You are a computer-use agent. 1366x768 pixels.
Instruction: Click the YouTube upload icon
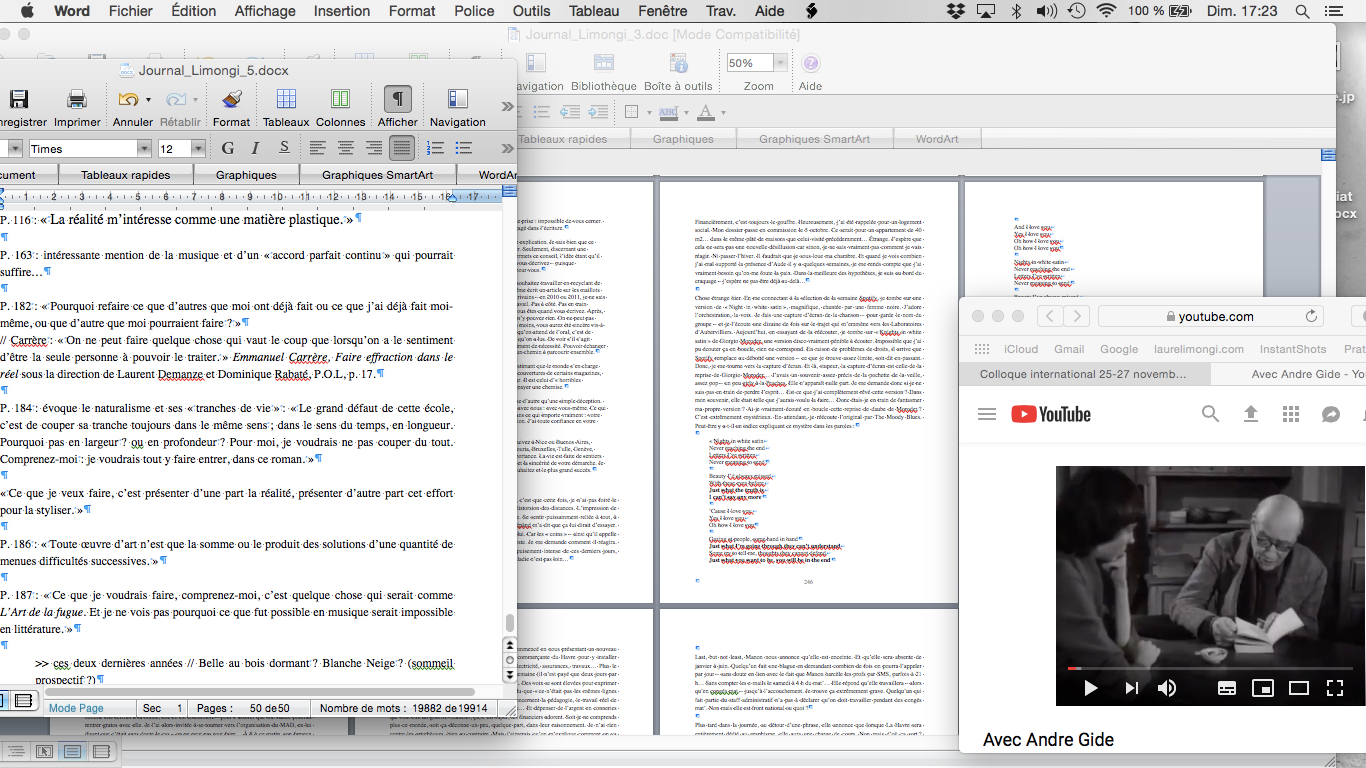point(1250,414)
